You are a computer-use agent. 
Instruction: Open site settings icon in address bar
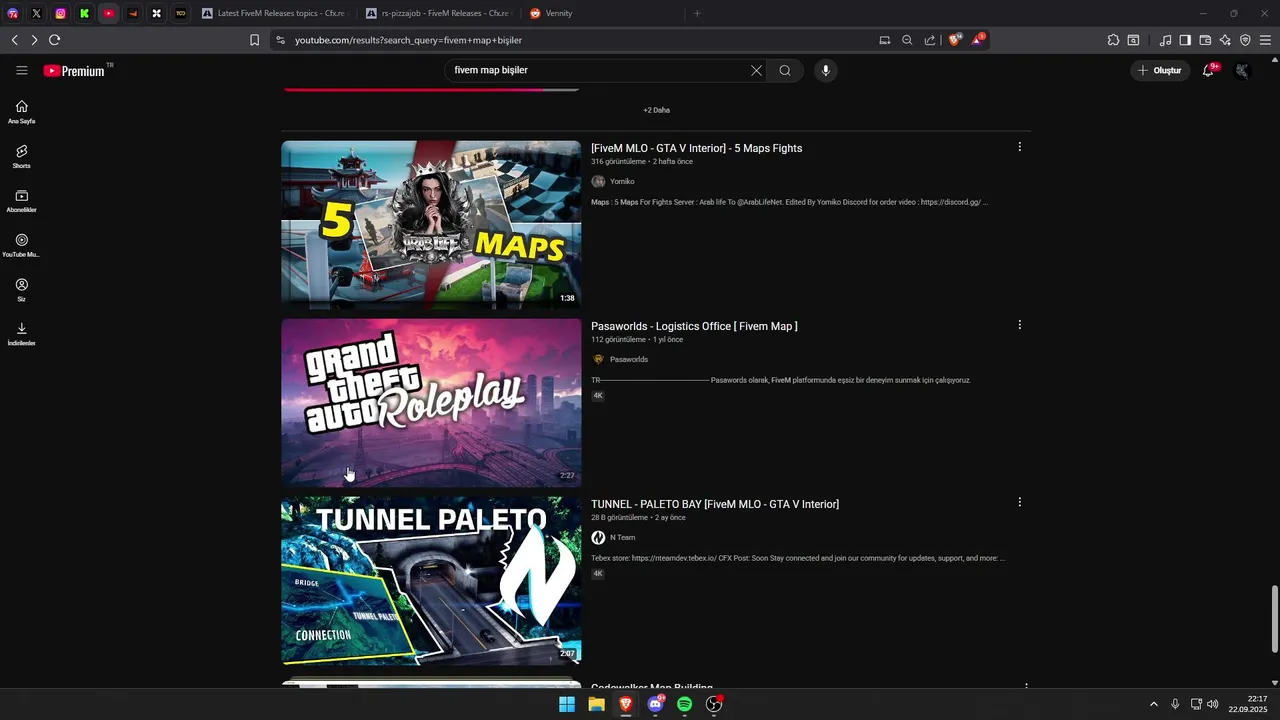[x=280, y=40]
